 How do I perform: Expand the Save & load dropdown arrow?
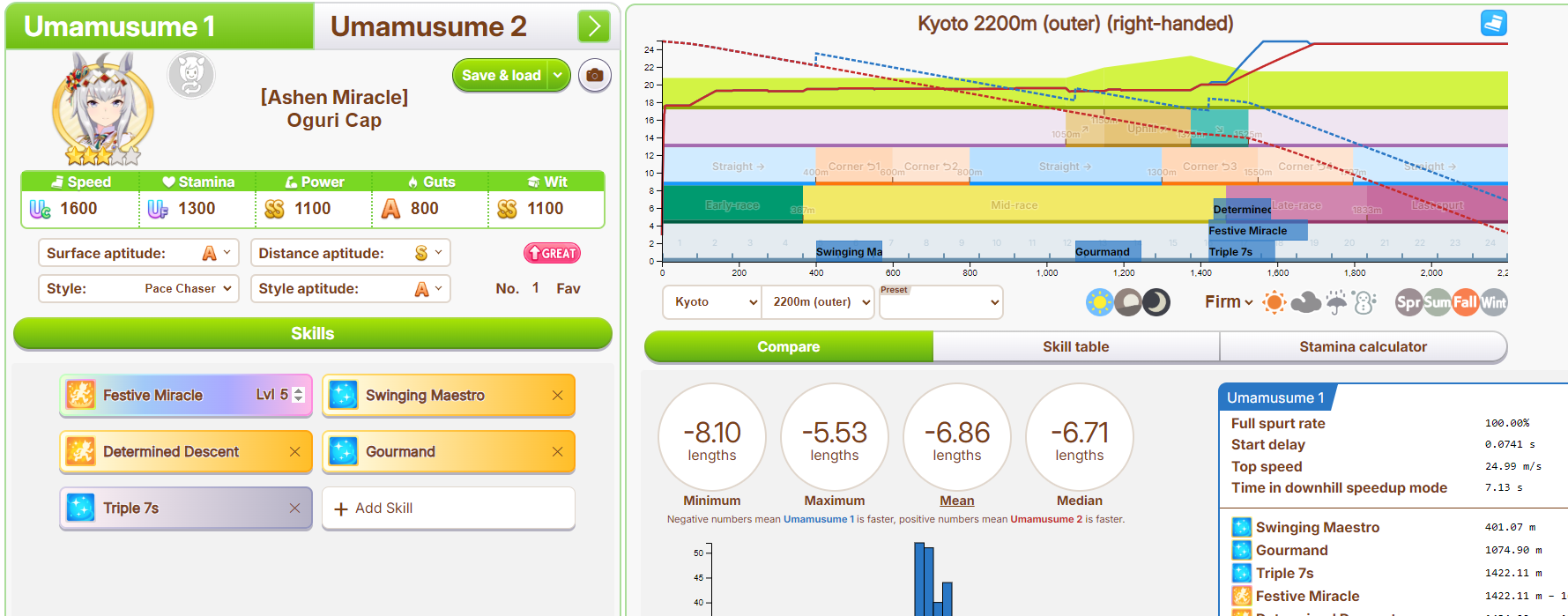[559, 76]
